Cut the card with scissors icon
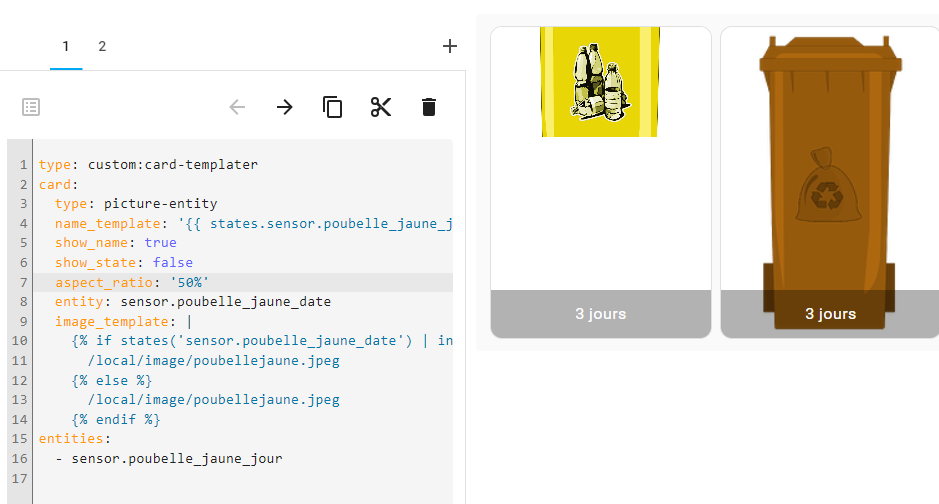This screenshot has height=504, width=939. pyautogui.click(x=381, y=107)
